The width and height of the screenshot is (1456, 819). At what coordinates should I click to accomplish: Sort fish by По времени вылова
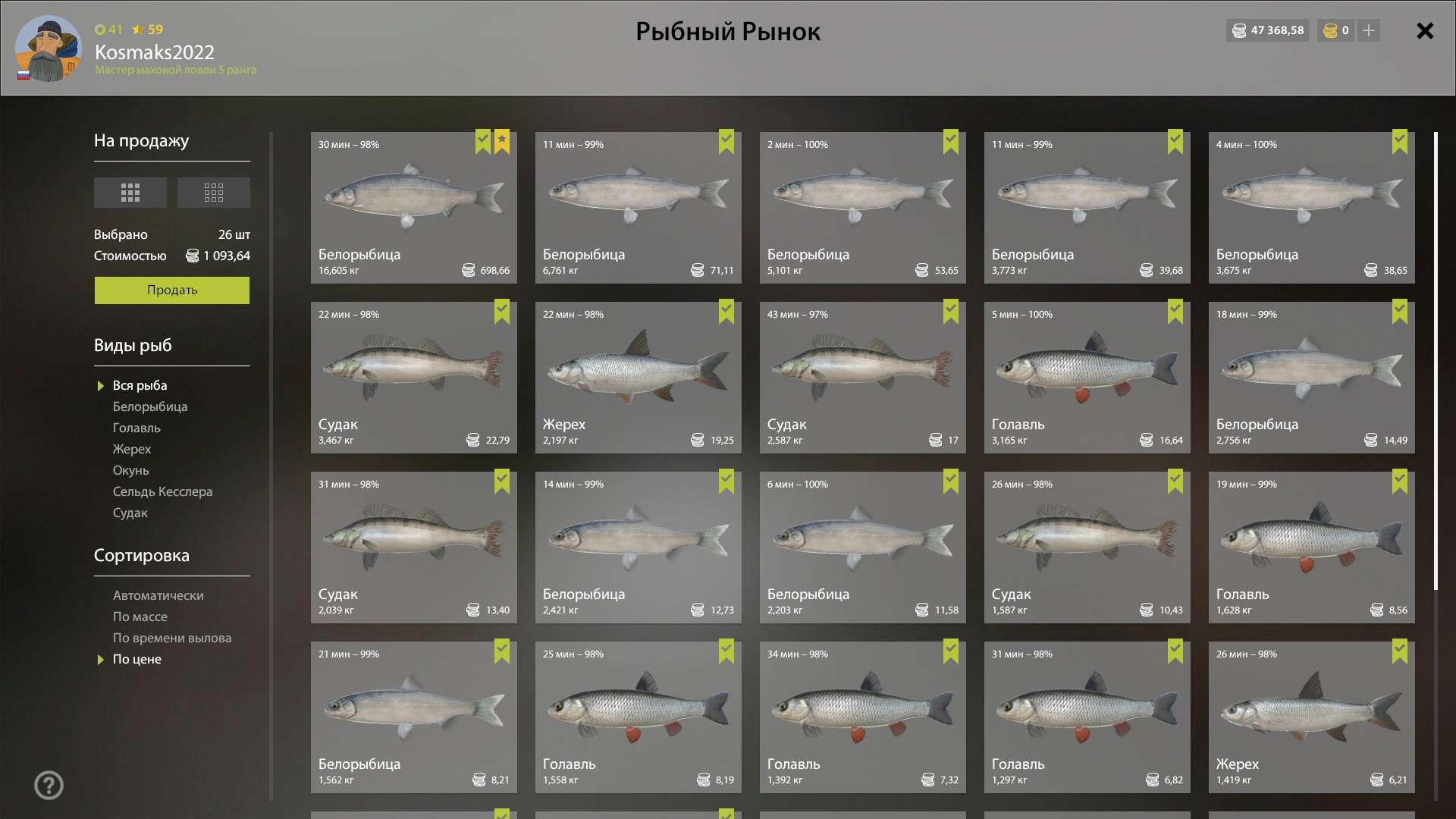click(x=172, y=638)
